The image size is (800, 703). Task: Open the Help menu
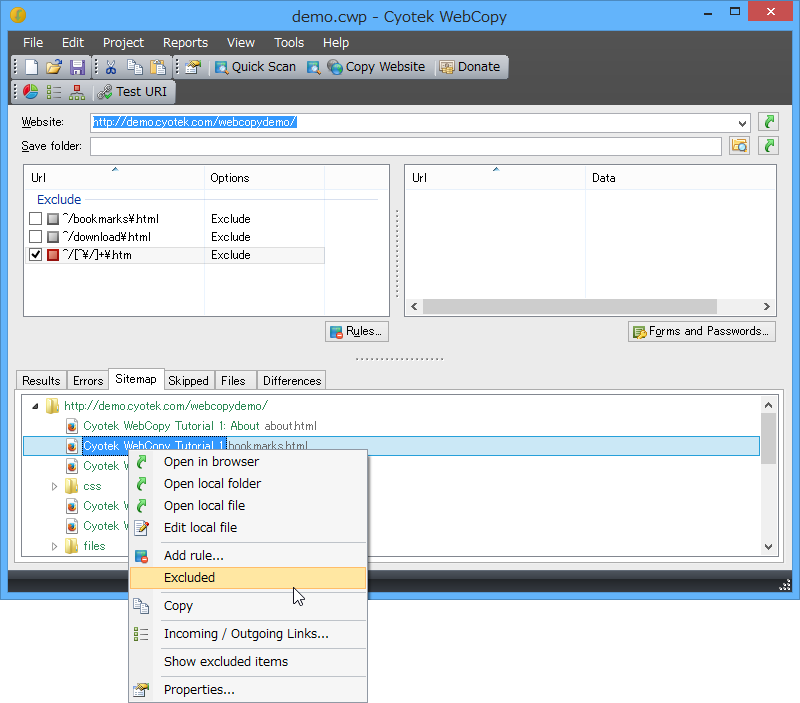coord(336,43)
